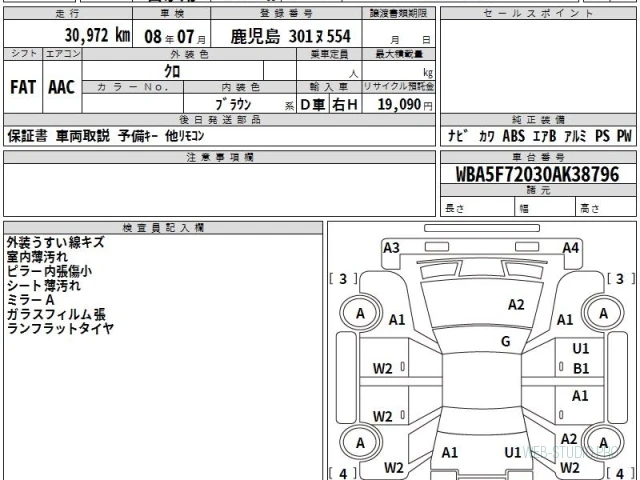Select カラーNo. header cell
Screen dimensions: 640x480
pos(133,87)
